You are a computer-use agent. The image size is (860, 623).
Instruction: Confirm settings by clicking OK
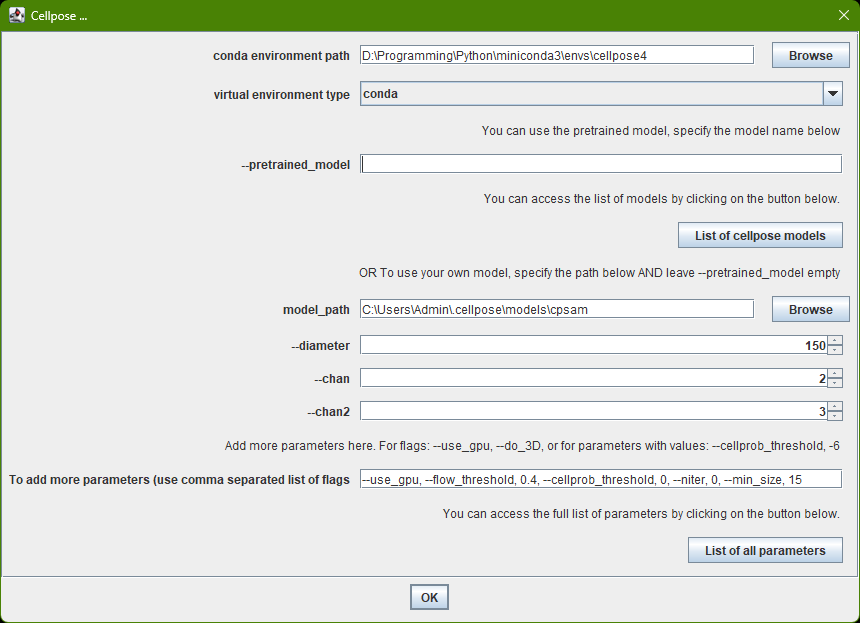[429, 596]
